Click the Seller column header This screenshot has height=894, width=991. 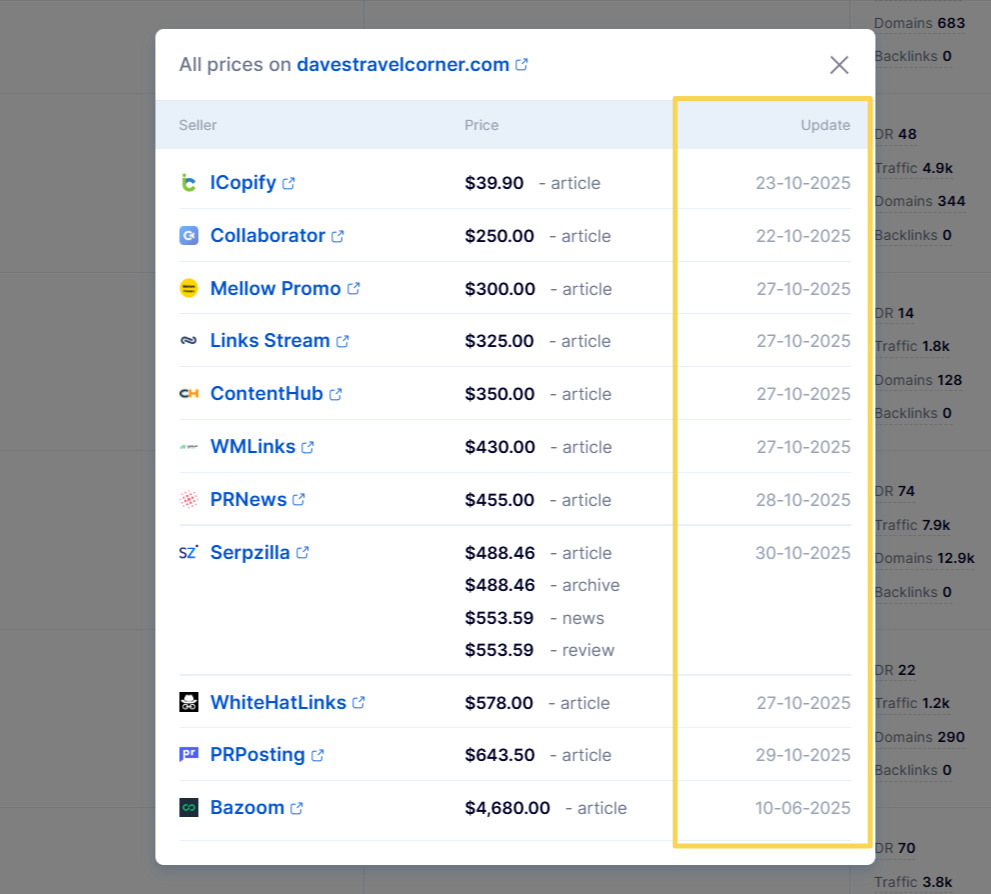197,125
